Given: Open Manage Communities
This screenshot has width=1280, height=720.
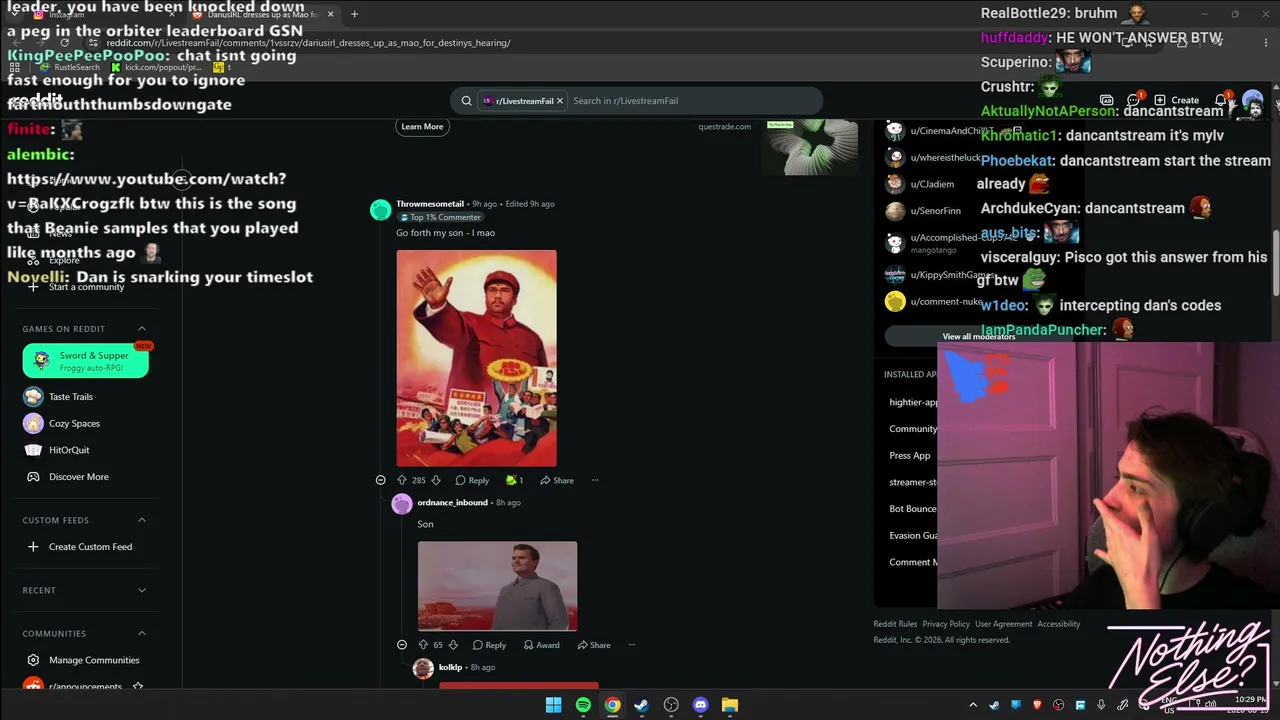Looking at the screenshot, I should pos(94,660).
